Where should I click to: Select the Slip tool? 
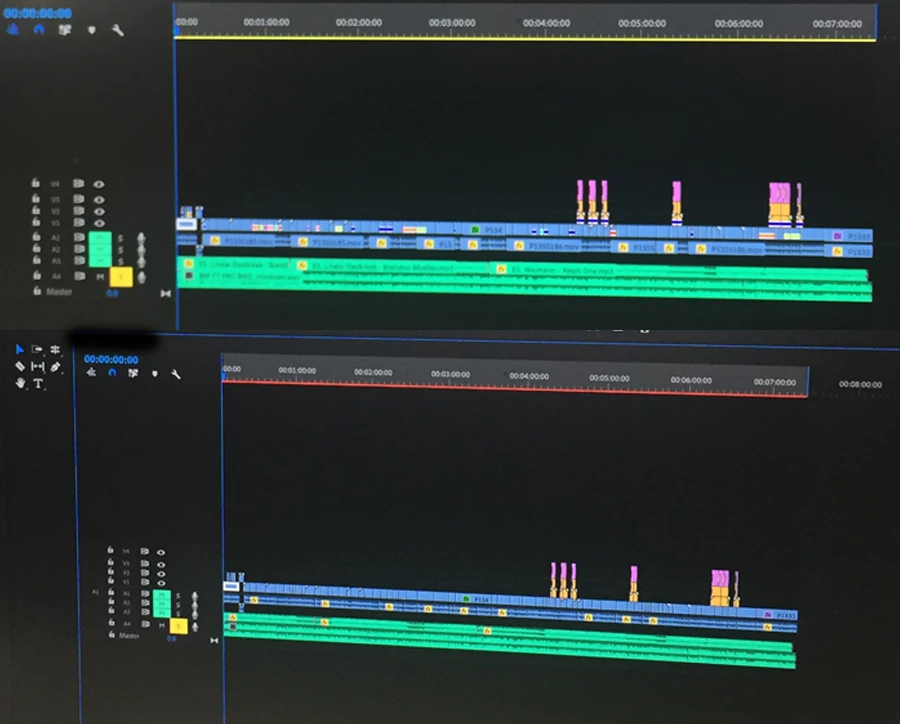pos(37,366)
